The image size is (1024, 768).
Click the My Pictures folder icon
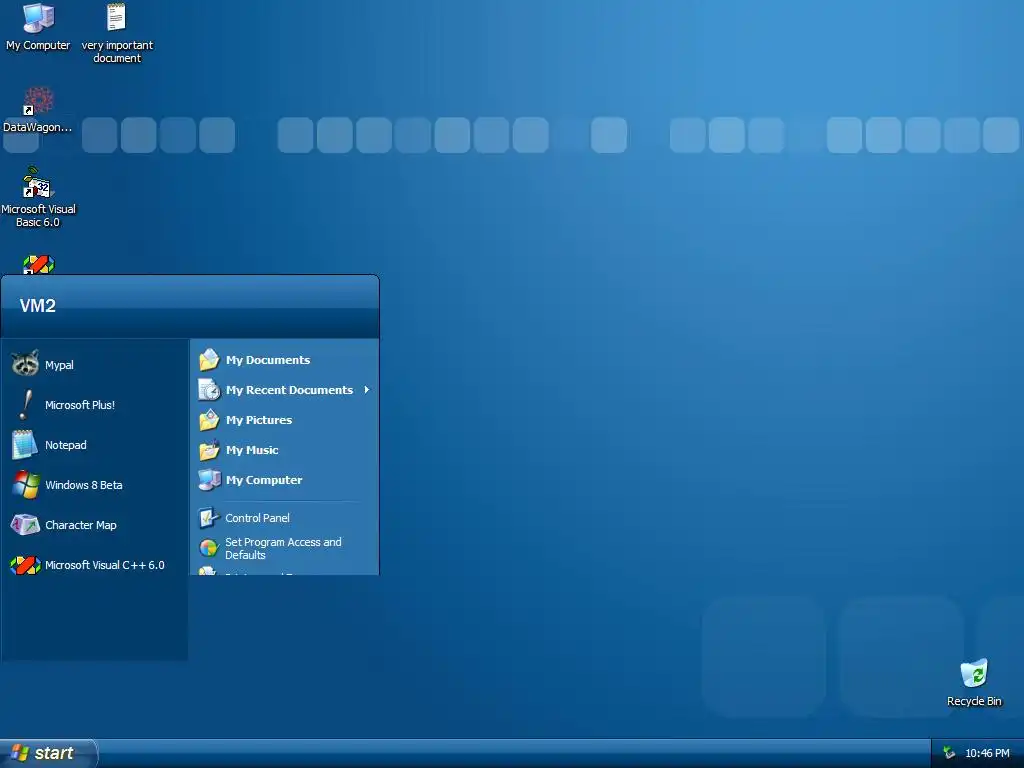(x=209, y=420)
